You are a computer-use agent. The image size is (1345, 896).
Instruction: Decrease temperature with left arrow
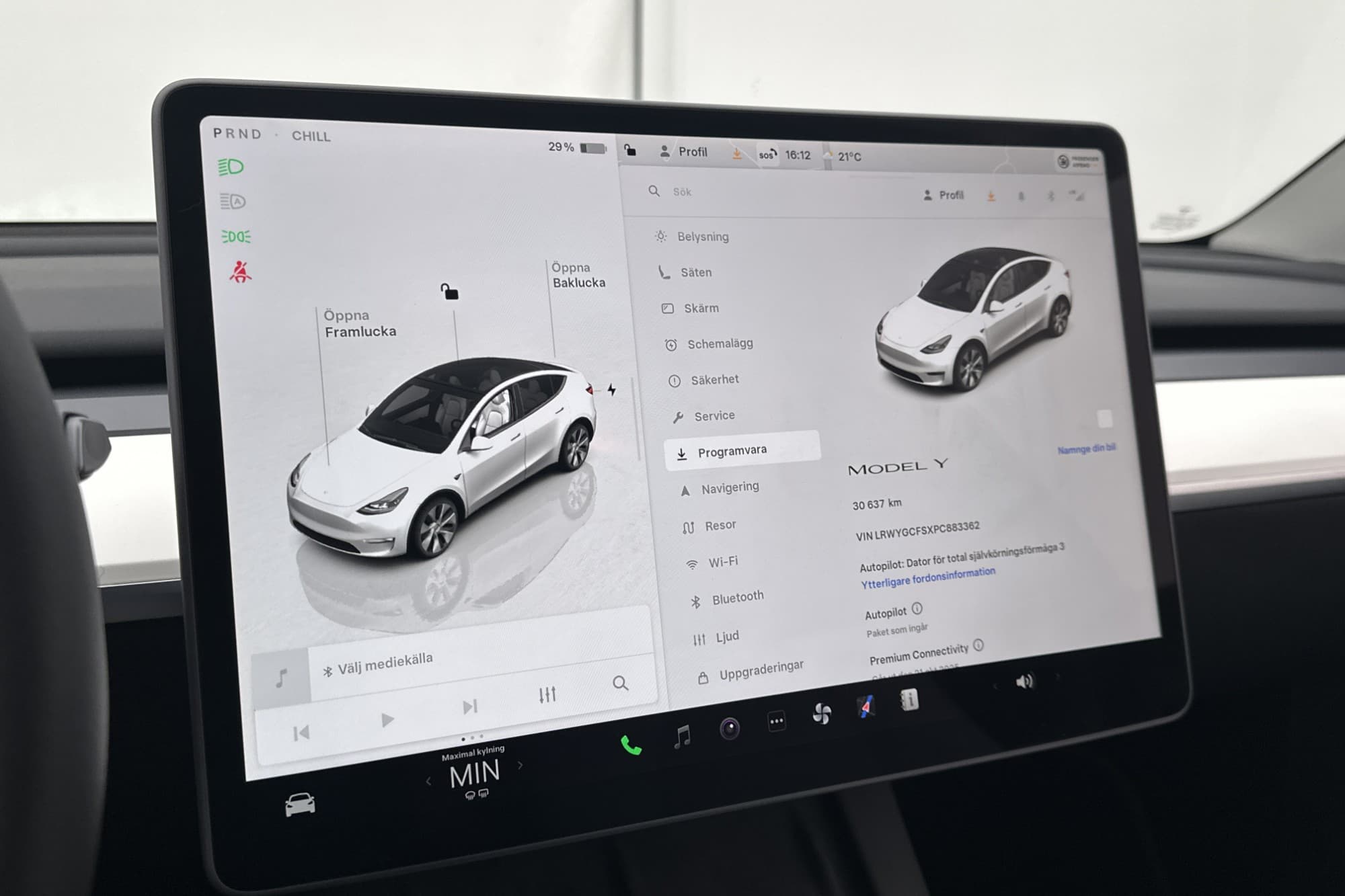(x=428, y=781)
